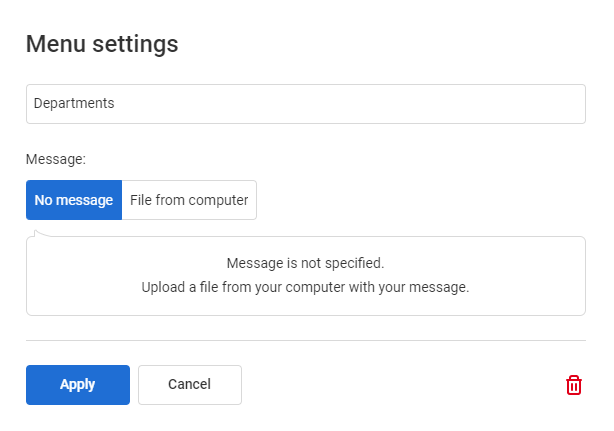Dismiss changes with the white Cancel button
This screenshot has height=431, width=614.
(190, 385)
